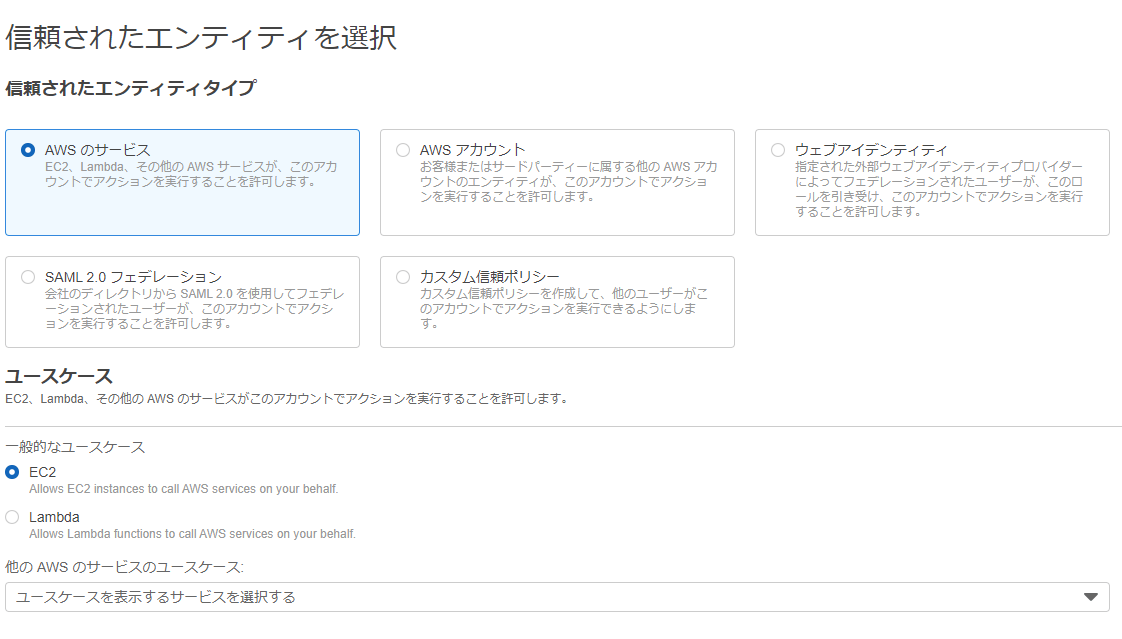Select カスタム信頼ポリシー radio option
This screenshot has height=639, width=1122.
pyautogui.click(x=403, y=277)
